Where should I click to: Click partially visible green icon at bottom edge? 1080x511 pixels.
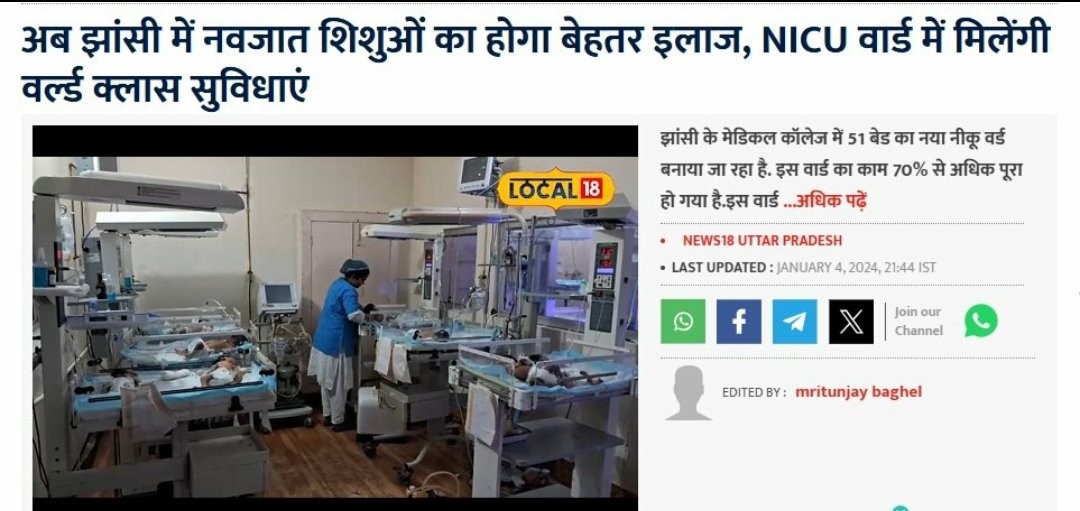coord(900,508)
